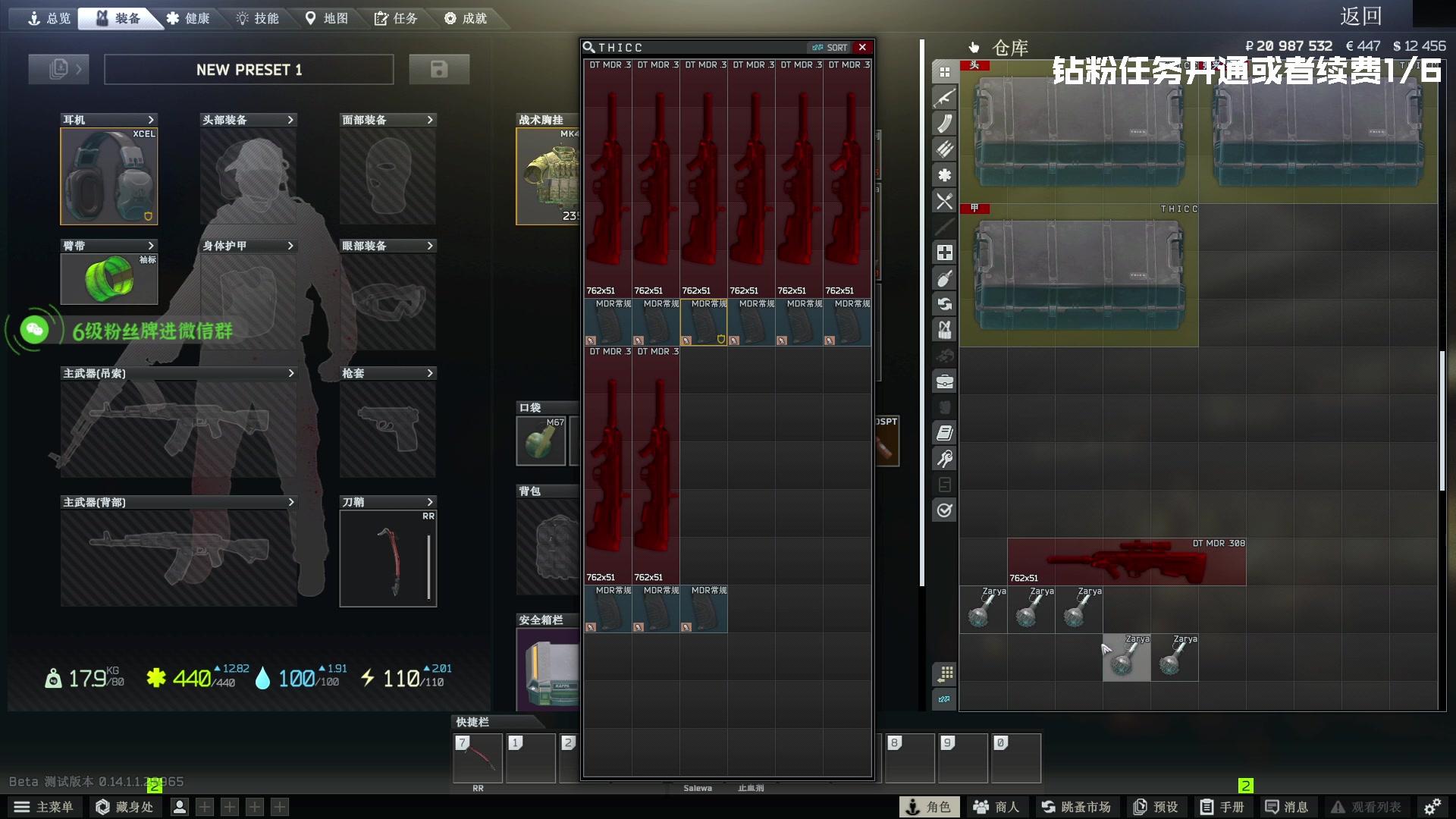1456x819 pixels.
Task: Expand the 枪套 slot header
Action: coord(388,373)
